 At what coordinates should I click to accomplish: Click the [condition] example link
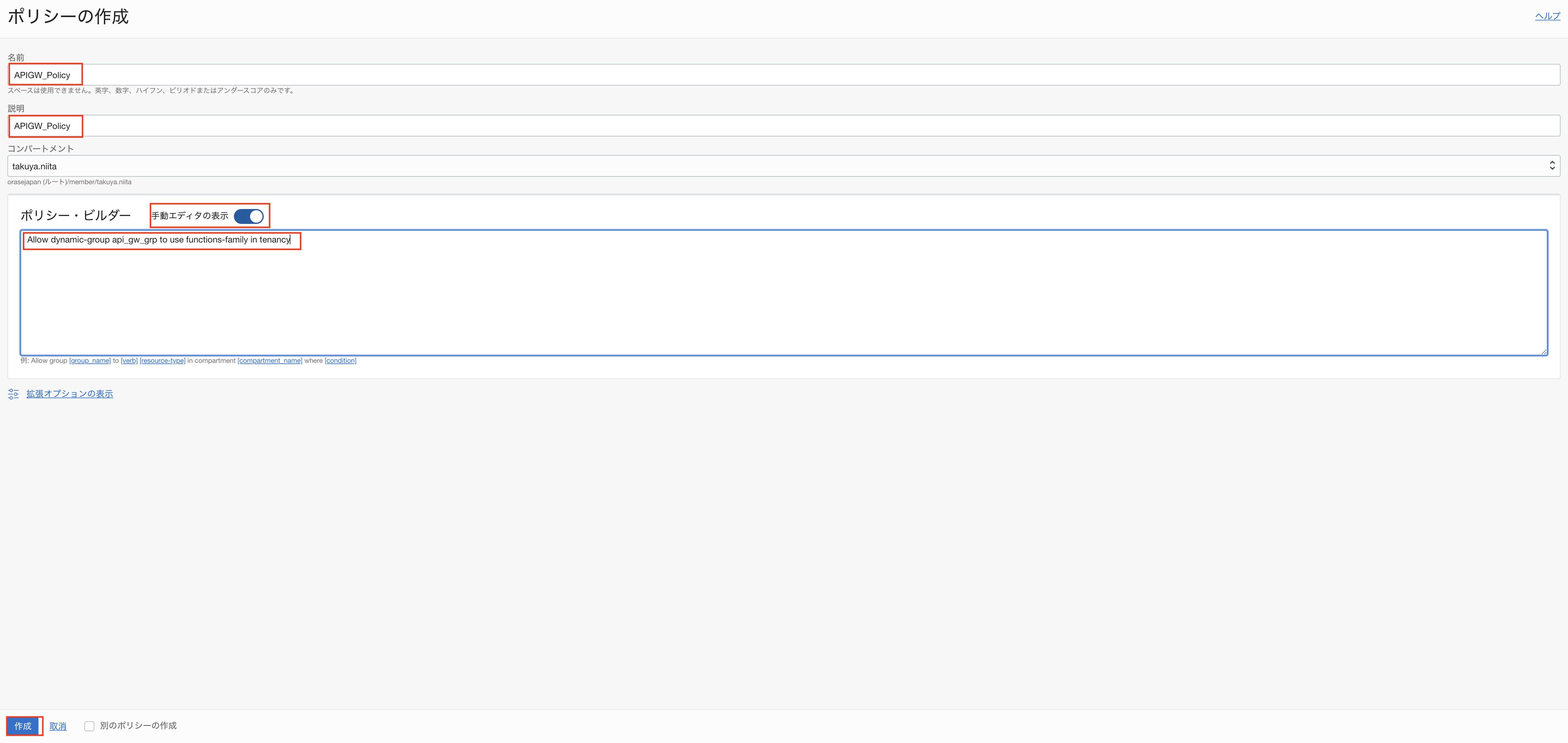(340, 361)
